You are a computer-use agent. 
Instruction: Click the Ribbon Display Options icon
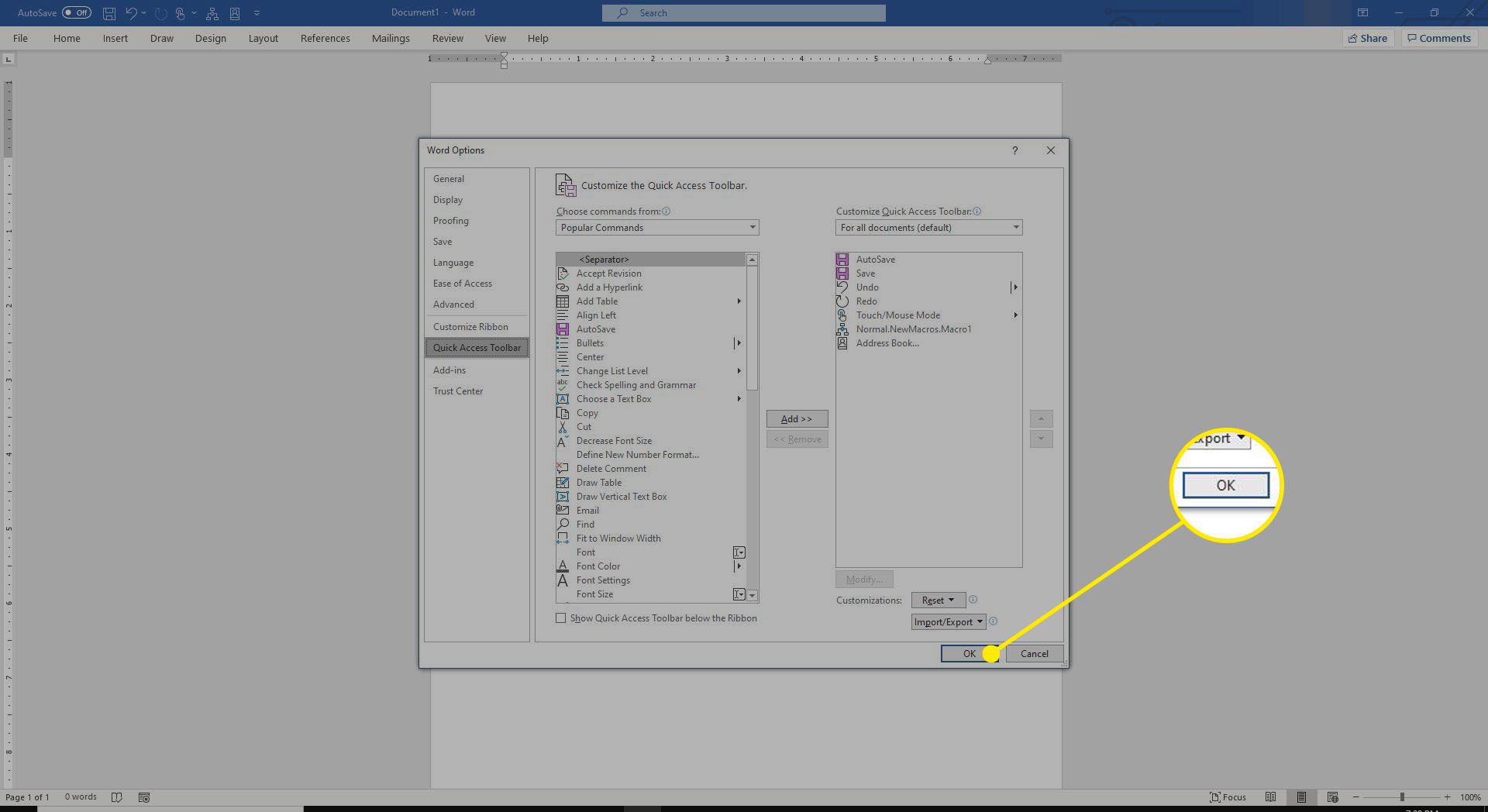coord(1362,12)
